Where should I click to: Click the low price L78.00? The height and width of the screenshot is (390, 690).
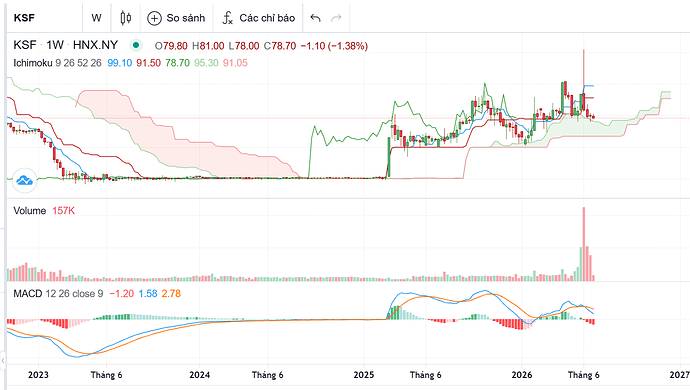[x=244, y=46]
